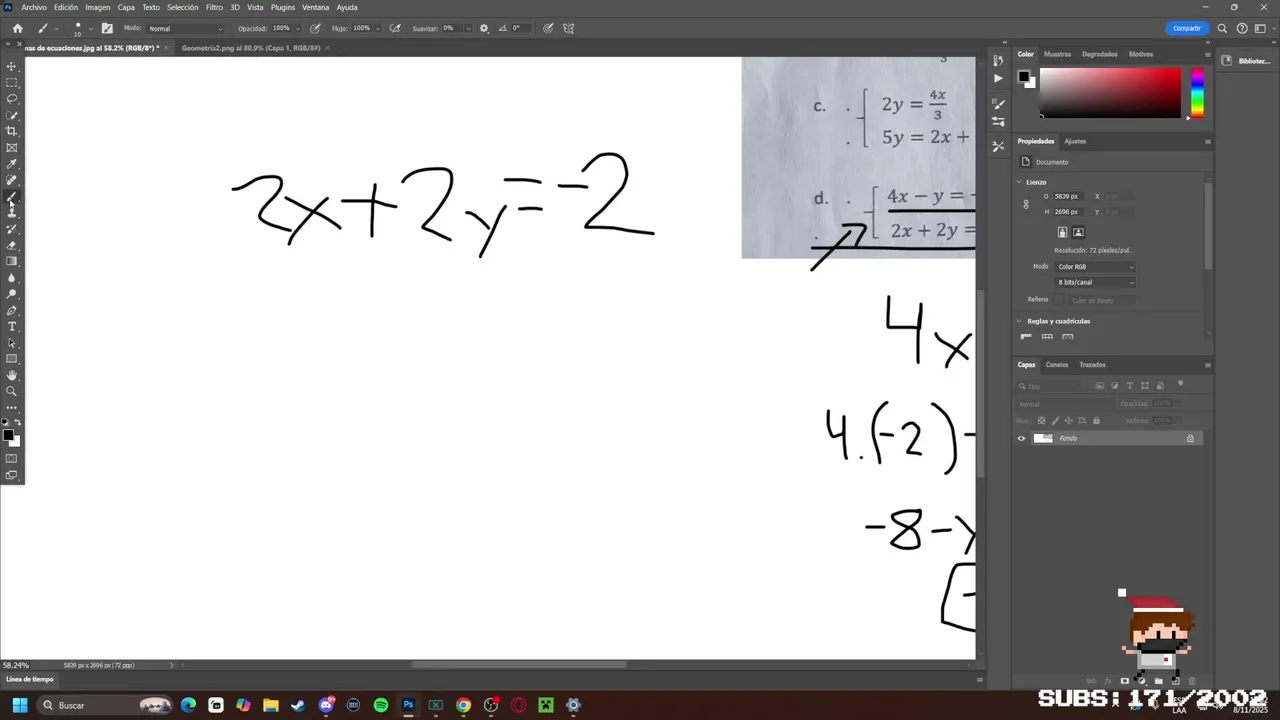Toggle Quick Mask mode

click(12, 459)
